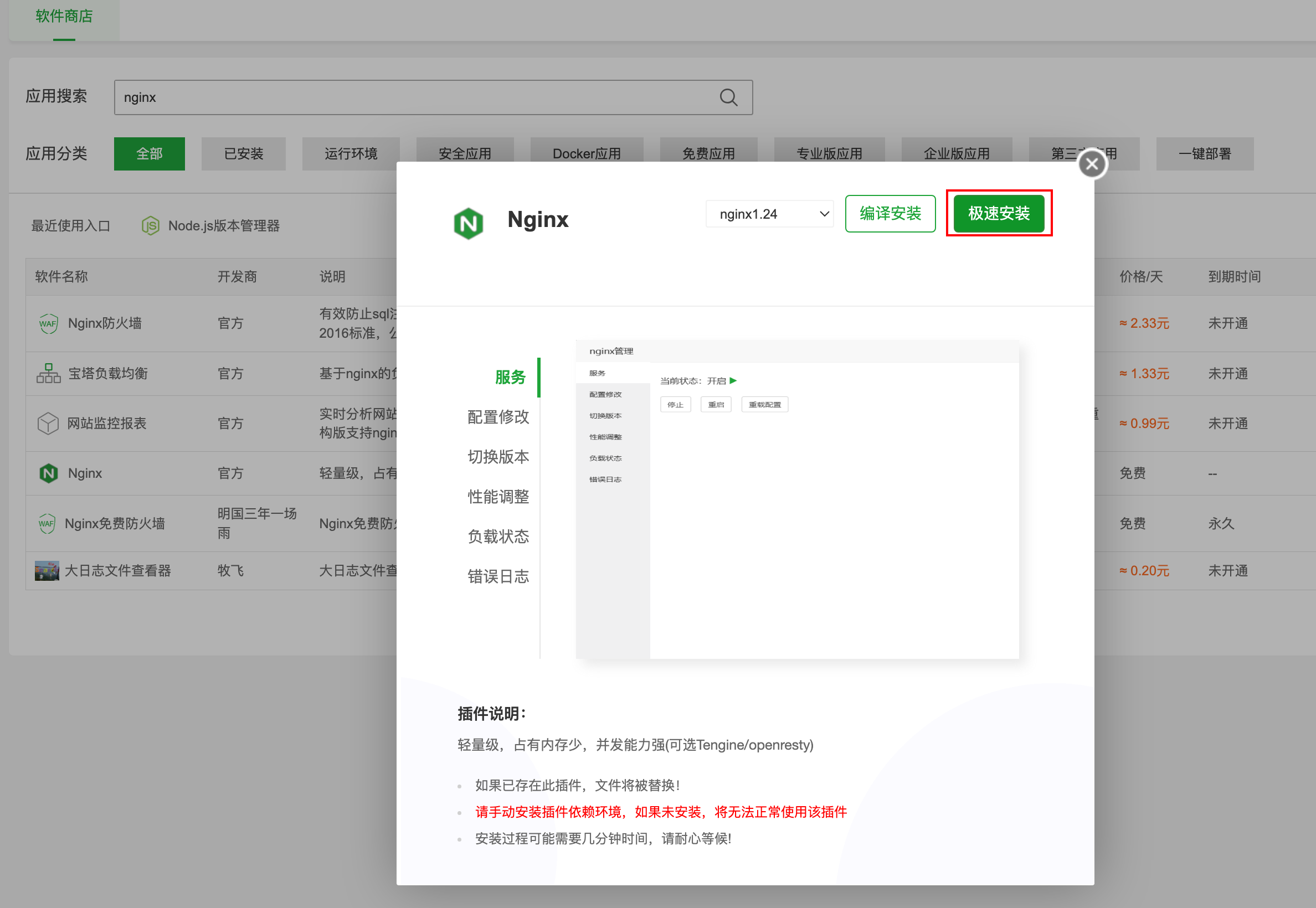Screen dimensions: 1316x908
Task: Open the 软件商店 tab
Action: (64, 17)
